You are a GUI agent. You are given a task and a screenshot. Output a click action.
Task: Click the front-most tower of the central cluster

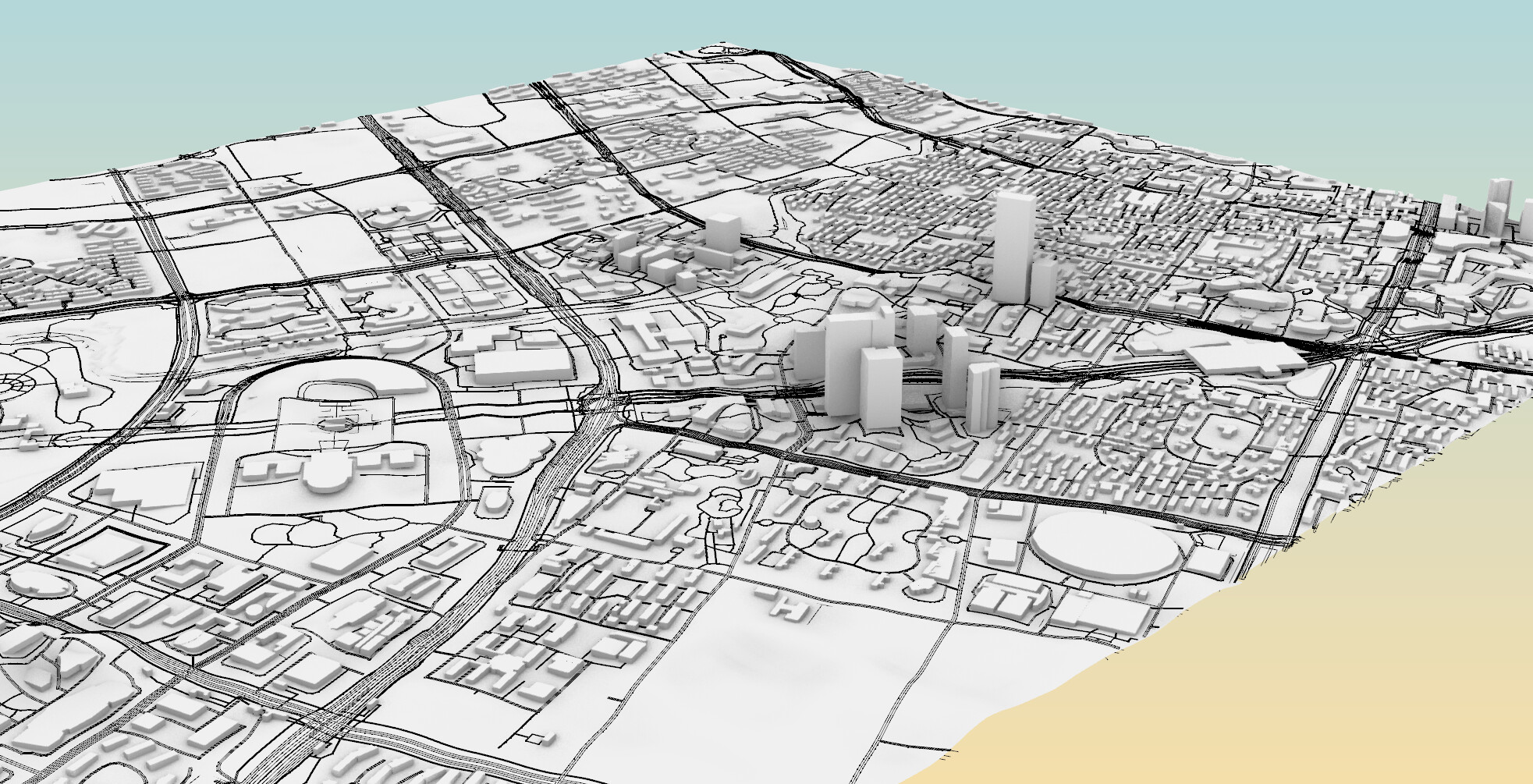[x=880, y=386]
